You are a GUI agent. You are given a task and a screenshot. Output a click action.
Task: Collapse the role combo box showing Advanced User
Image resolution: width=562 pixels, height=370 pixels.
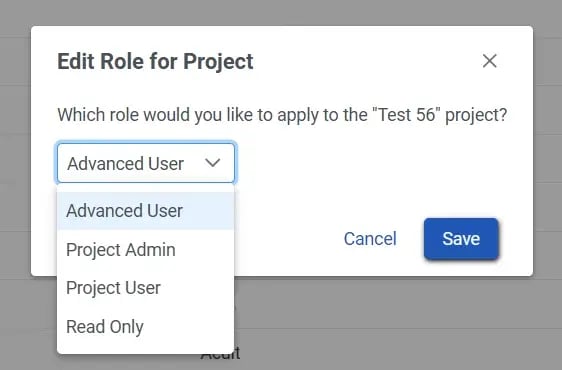pos(146,163)
